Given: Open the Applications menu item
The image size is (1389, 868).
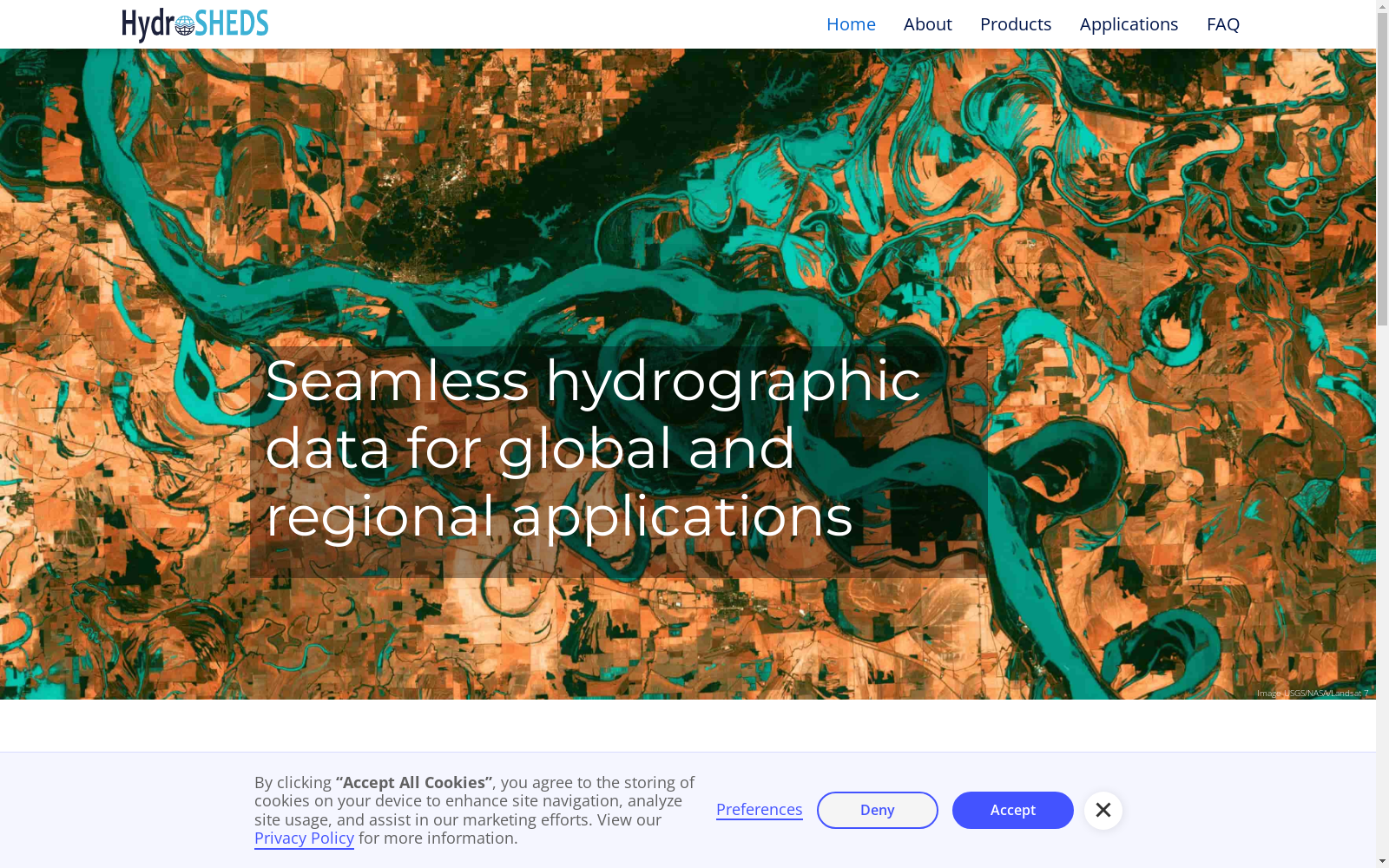Looking at the screenshot, I should pos(1128,24).
